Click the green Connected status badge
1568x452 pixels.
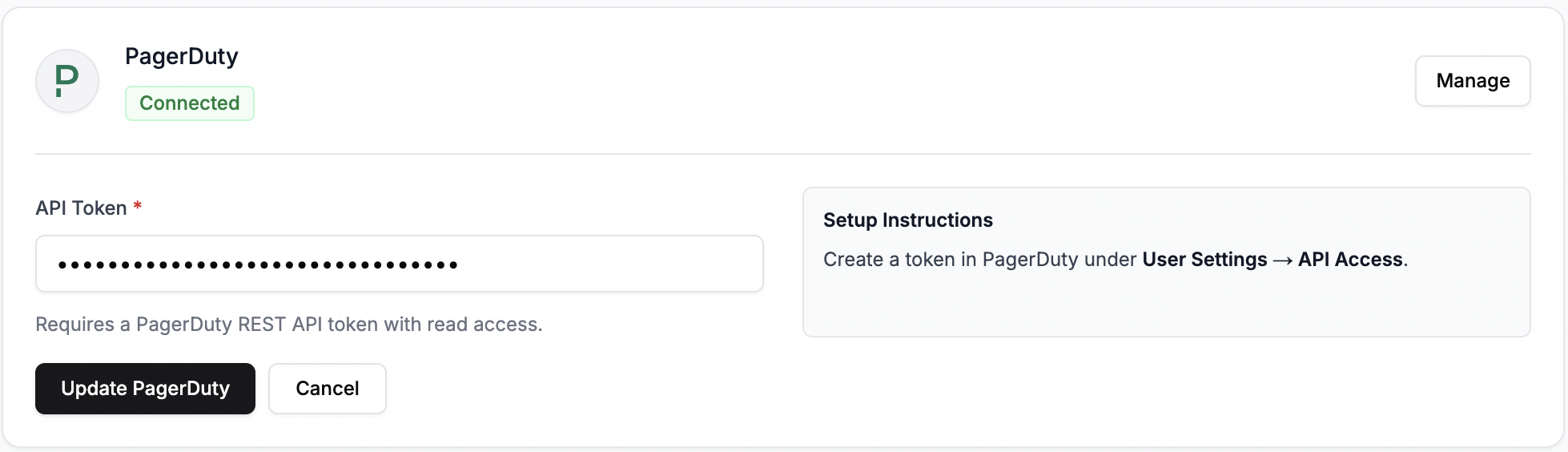pyautogui.click(x=190, y=103)
